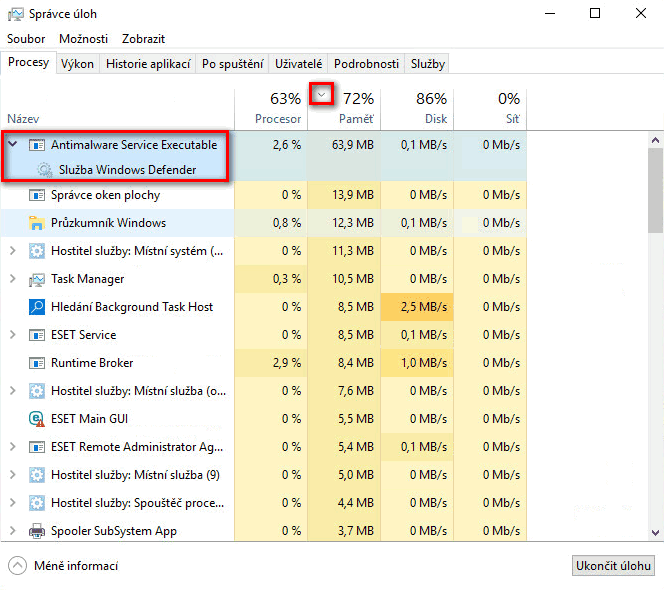Click the Task Manager process row icon

tap(37, 279)
